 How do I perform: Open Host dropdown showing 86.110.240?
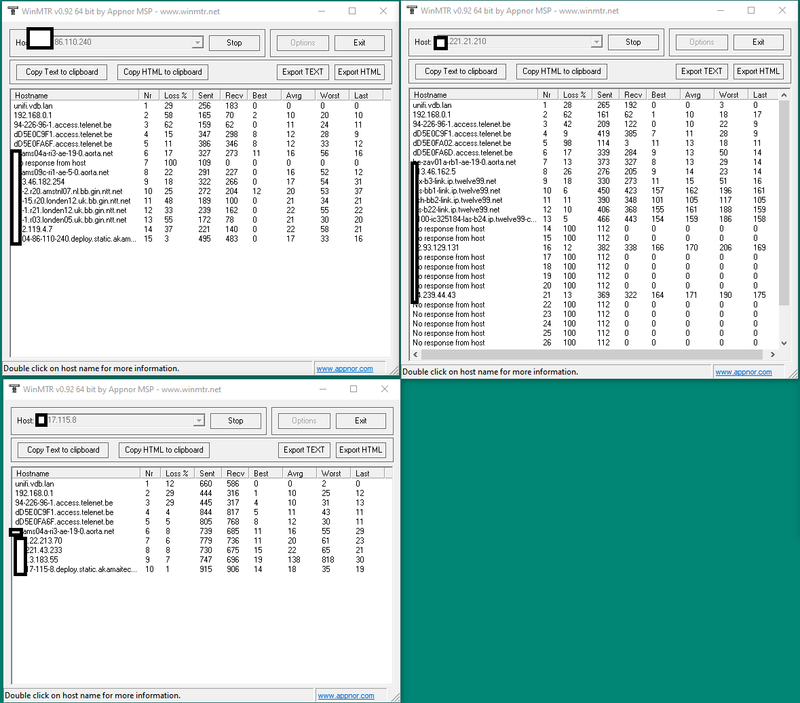click(x=197, y=43)
